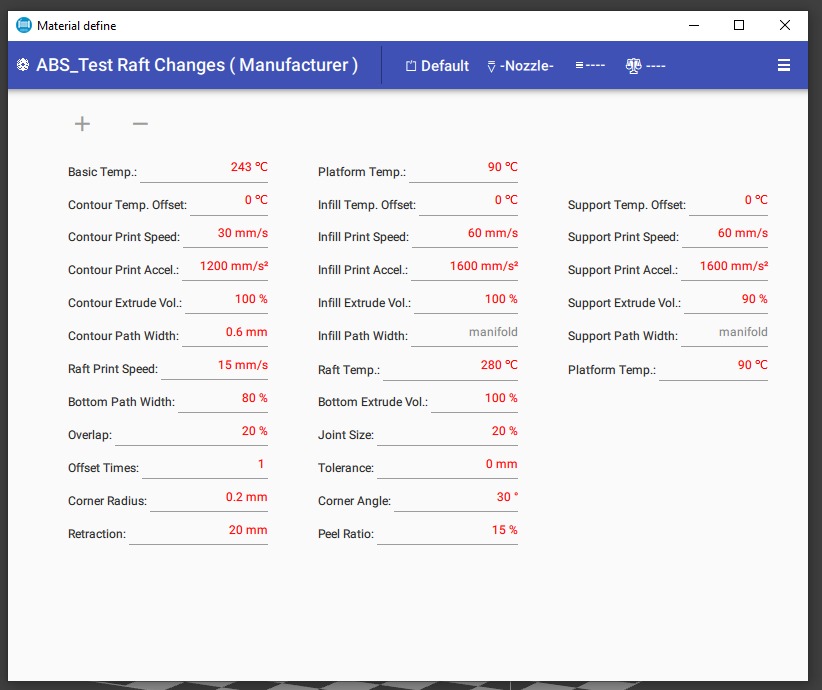Open the hamburger menu in the header
This screenshot has width=822, height=690.
click(x=784, y=65)
